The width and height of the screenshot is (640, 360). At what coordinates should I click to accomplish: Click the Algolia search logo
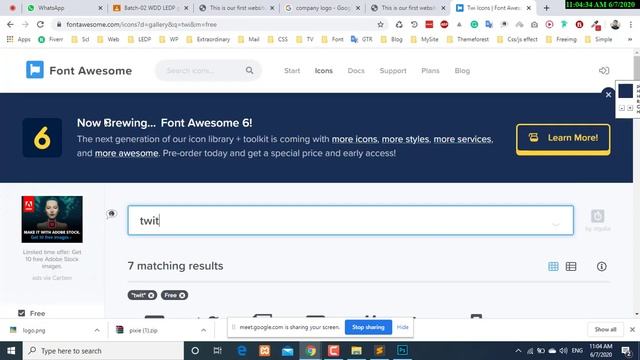point(598,220)
